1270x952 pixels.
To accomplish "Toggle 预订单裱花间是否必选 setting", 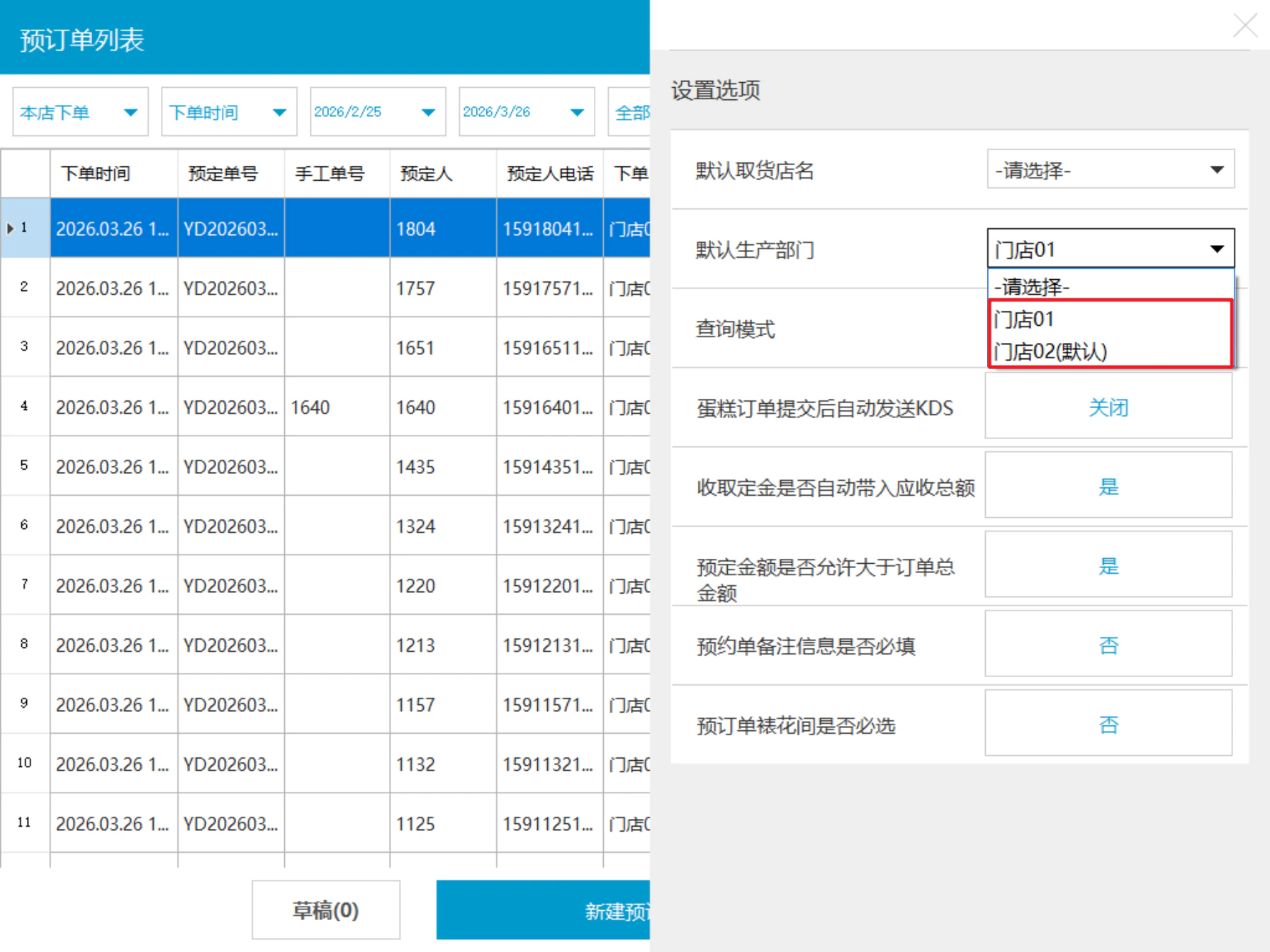I will tap(1108, 725).
